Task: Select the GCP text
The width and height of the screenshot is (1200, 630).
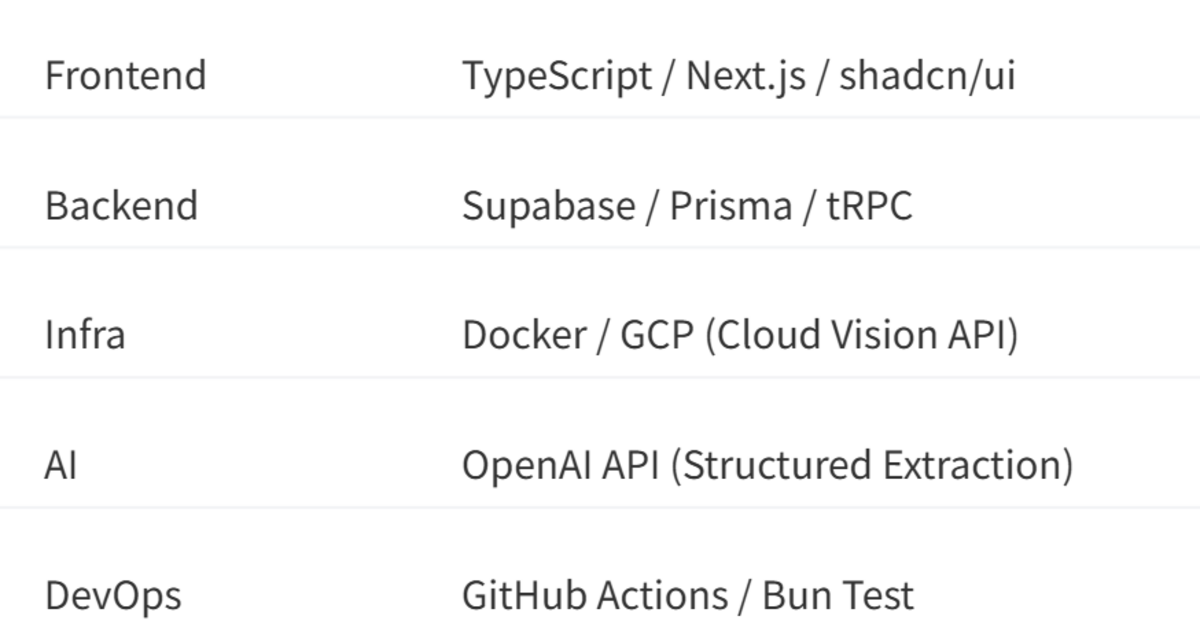Action: [x=657, y=335]
